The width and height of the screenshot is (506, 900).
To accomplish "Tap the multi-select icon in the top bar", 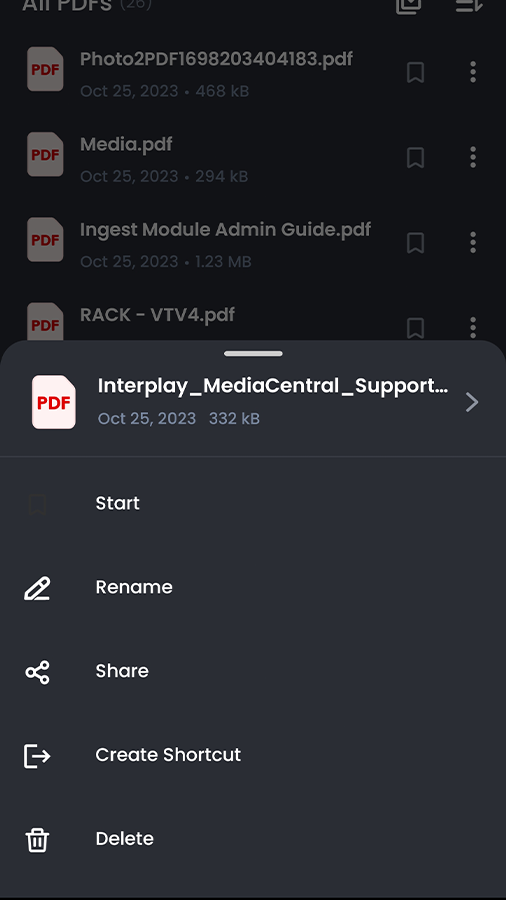I will [x=408, y=5].
